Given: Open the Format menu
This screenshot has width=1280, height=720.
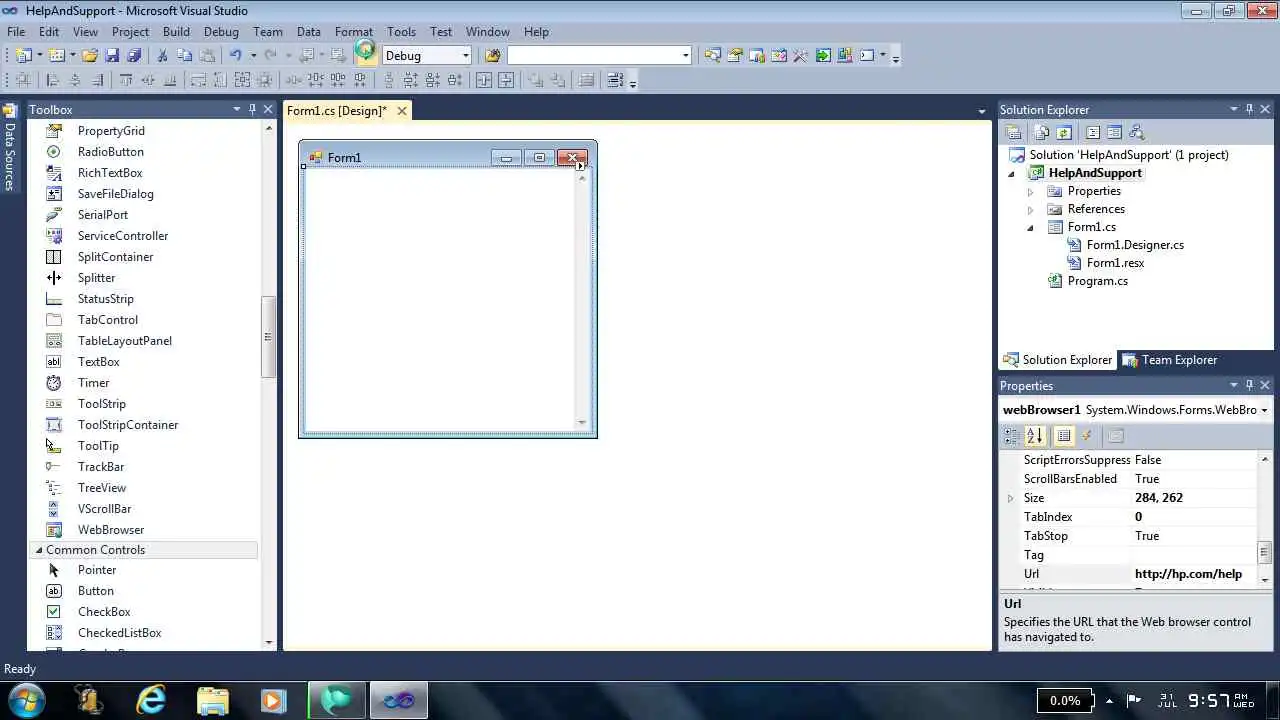Looking at the screenshot, I should [353, 31].
